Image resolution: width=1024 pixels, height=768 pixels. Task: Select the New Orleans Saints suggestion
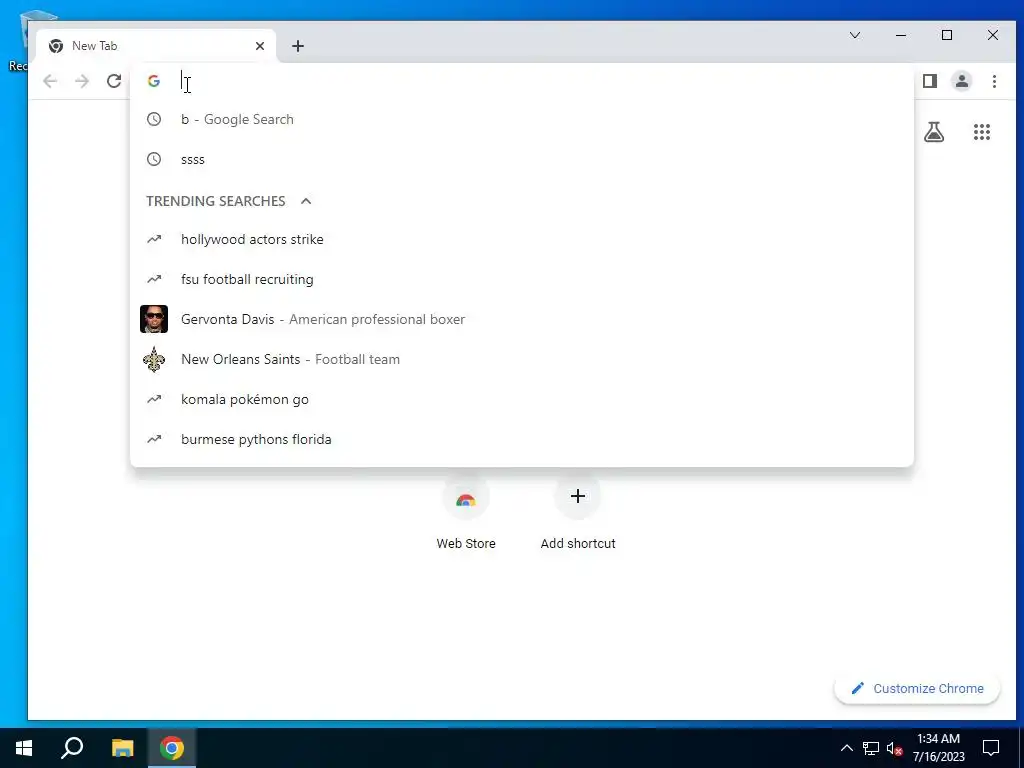click(522, 359)
